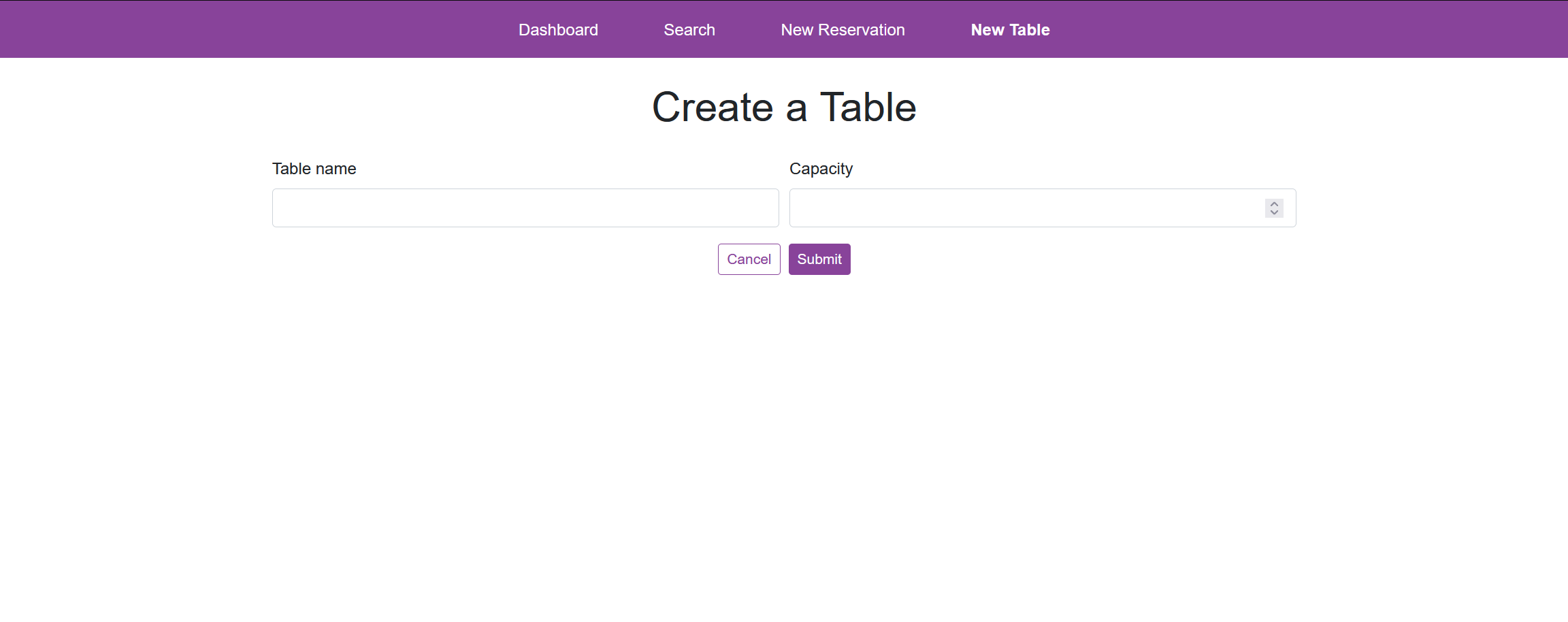1568x622 pixels.
Task: Decrement capacity using the down arrow
Action: tap(1274, 212)
